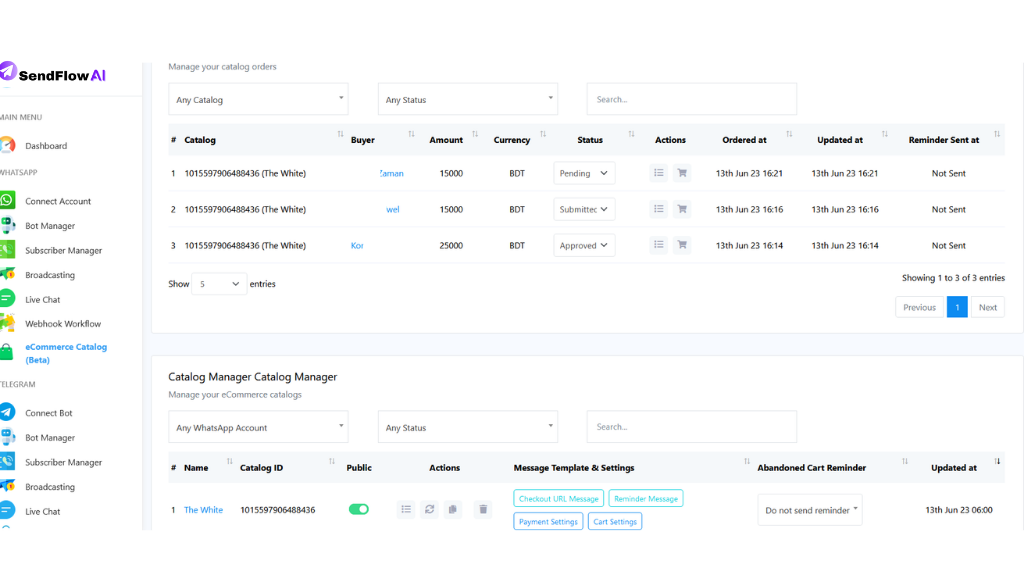The height and width of the screenshot is (576, 1024).
Task: Click the eCommerce Catalog bag icon
Action: pyautogui.click(x=7, y=352)
